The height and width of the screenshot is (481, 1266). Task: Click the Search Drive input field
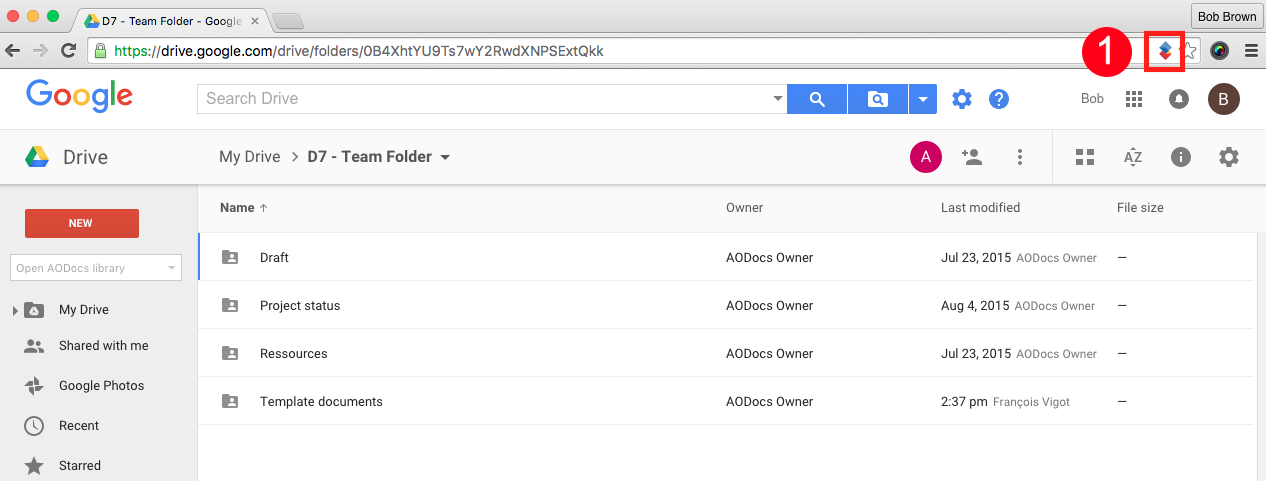coord(485,99)
